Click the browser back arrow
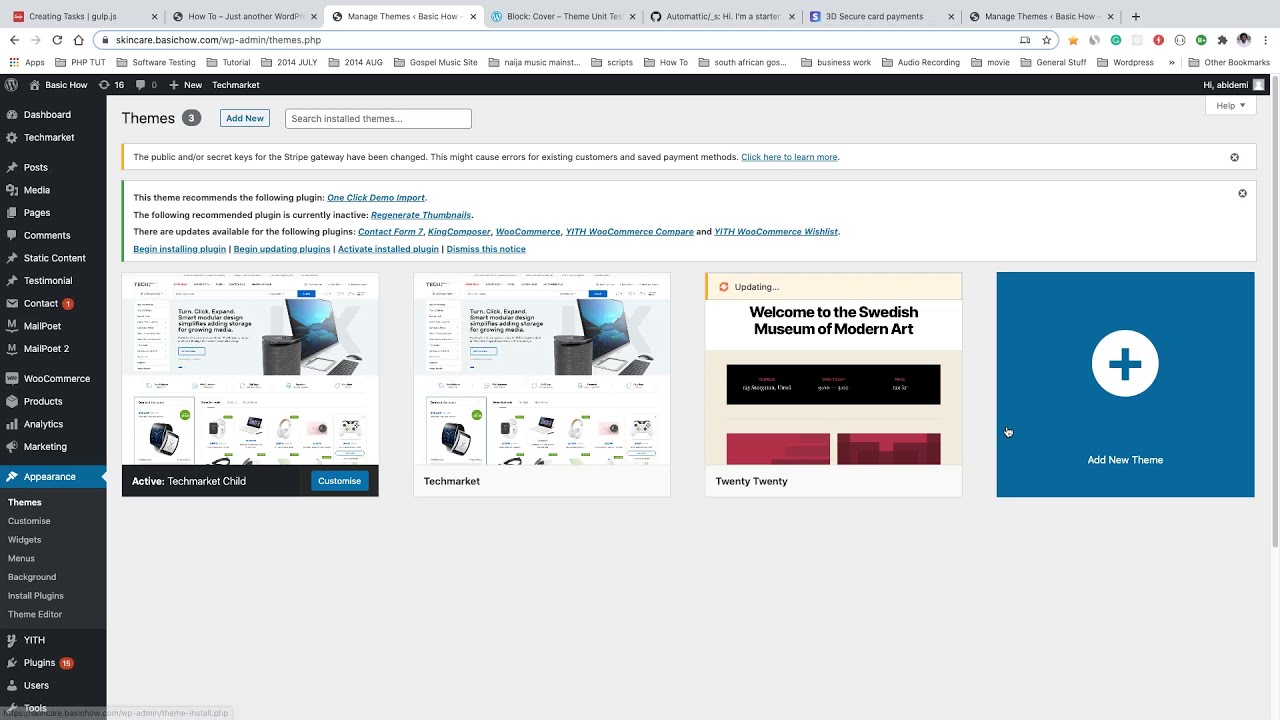The width and height of the screenshot is (1280, 720). (x=14, y=40)
